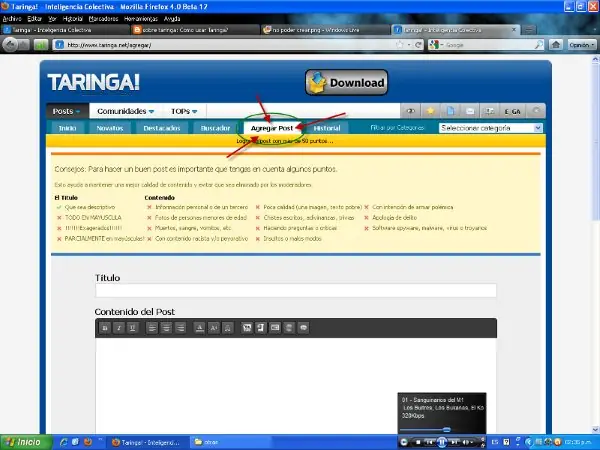Open the Marcadores menu
This screenshot has width=600, height=450.
pos(103,19)
